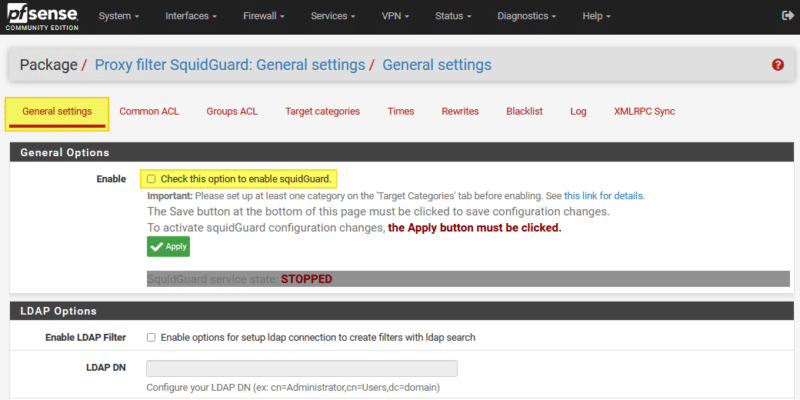The height and width of the screenshot is (400, 800).
Task: Click 'the Apply button must be clicked' text
Action: coord(474,228)
